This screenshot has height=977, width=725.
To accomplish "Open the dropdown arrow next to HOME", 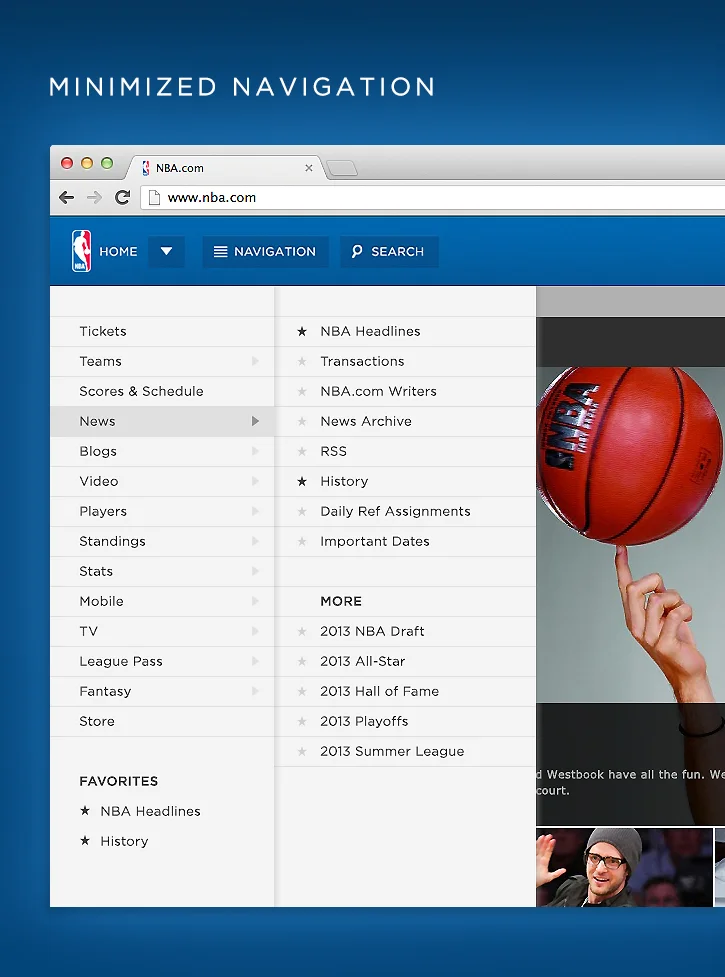I will pyautogui.click(x=166, y=251).
